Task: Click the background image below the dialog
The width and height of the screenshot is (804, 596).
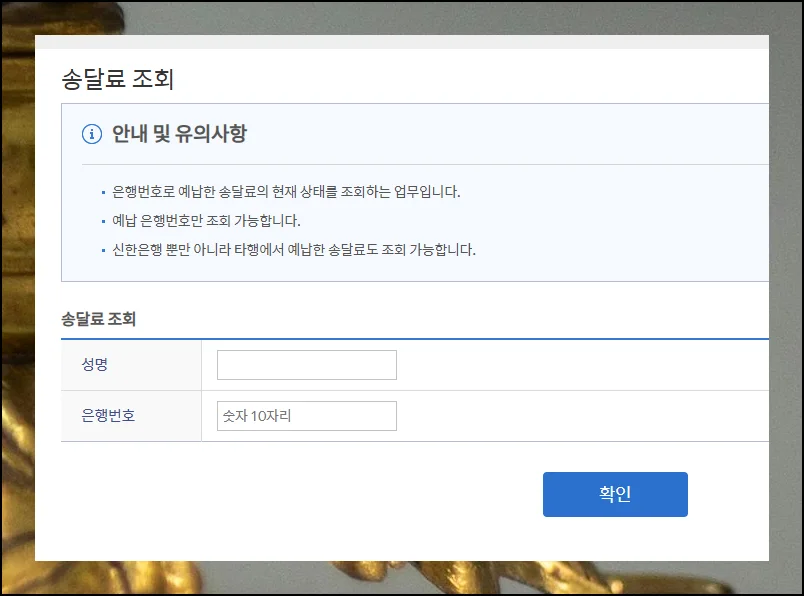Action: pyautogui.click(x=400, y=577)
